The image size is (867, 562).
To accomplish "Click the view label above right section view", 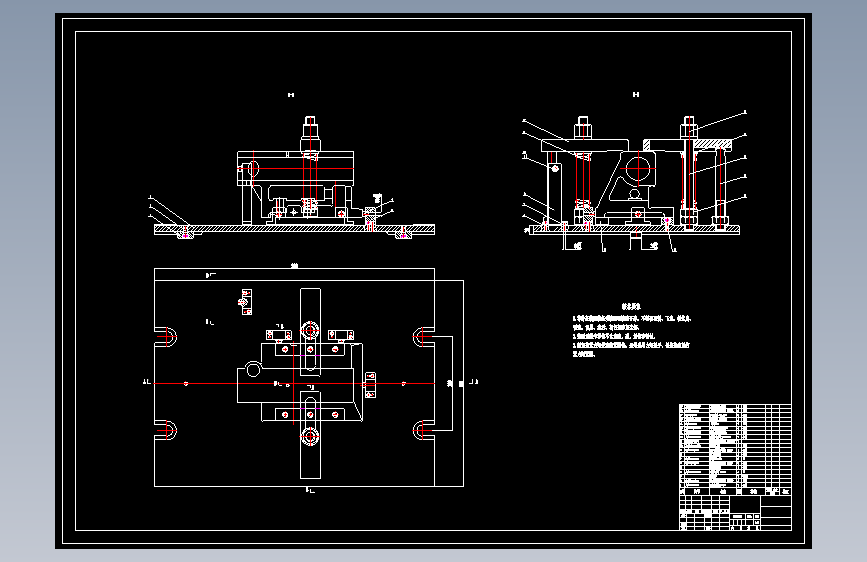I will [636, 95].
